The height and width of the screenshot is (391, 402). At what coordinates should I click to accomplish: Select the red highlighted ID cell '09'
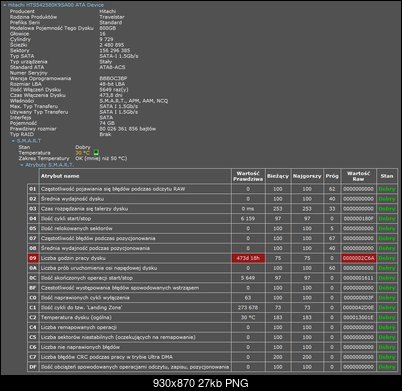point(33,258)
